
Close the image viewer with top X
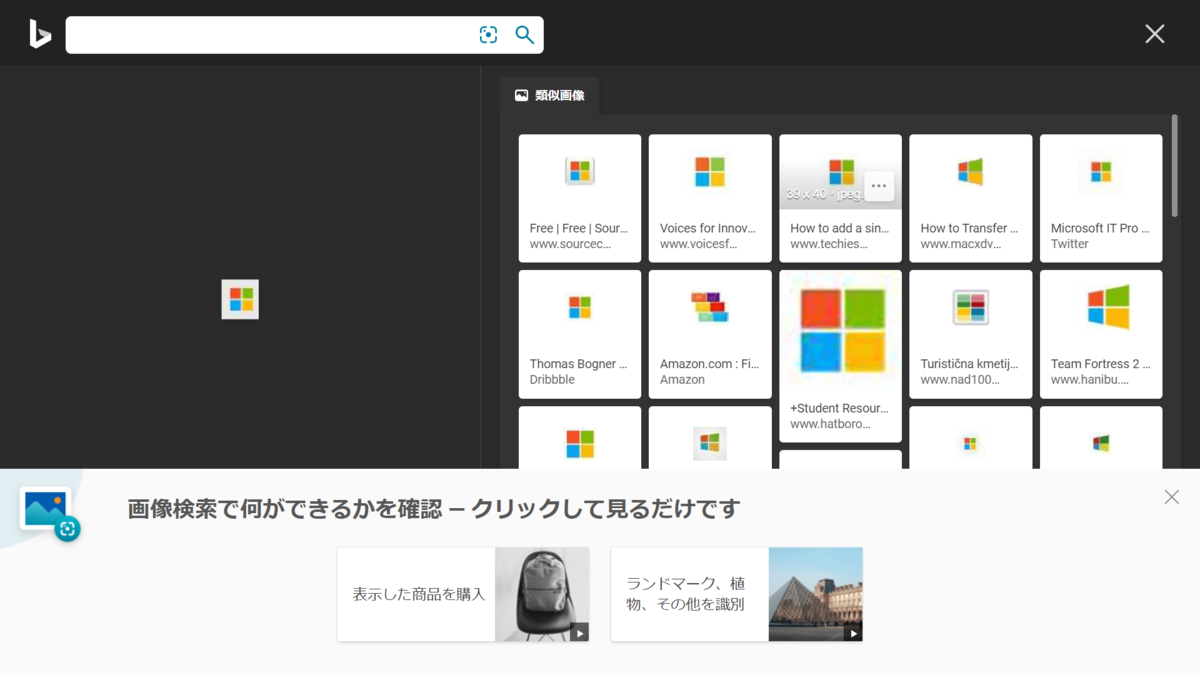pos(1154,34)
